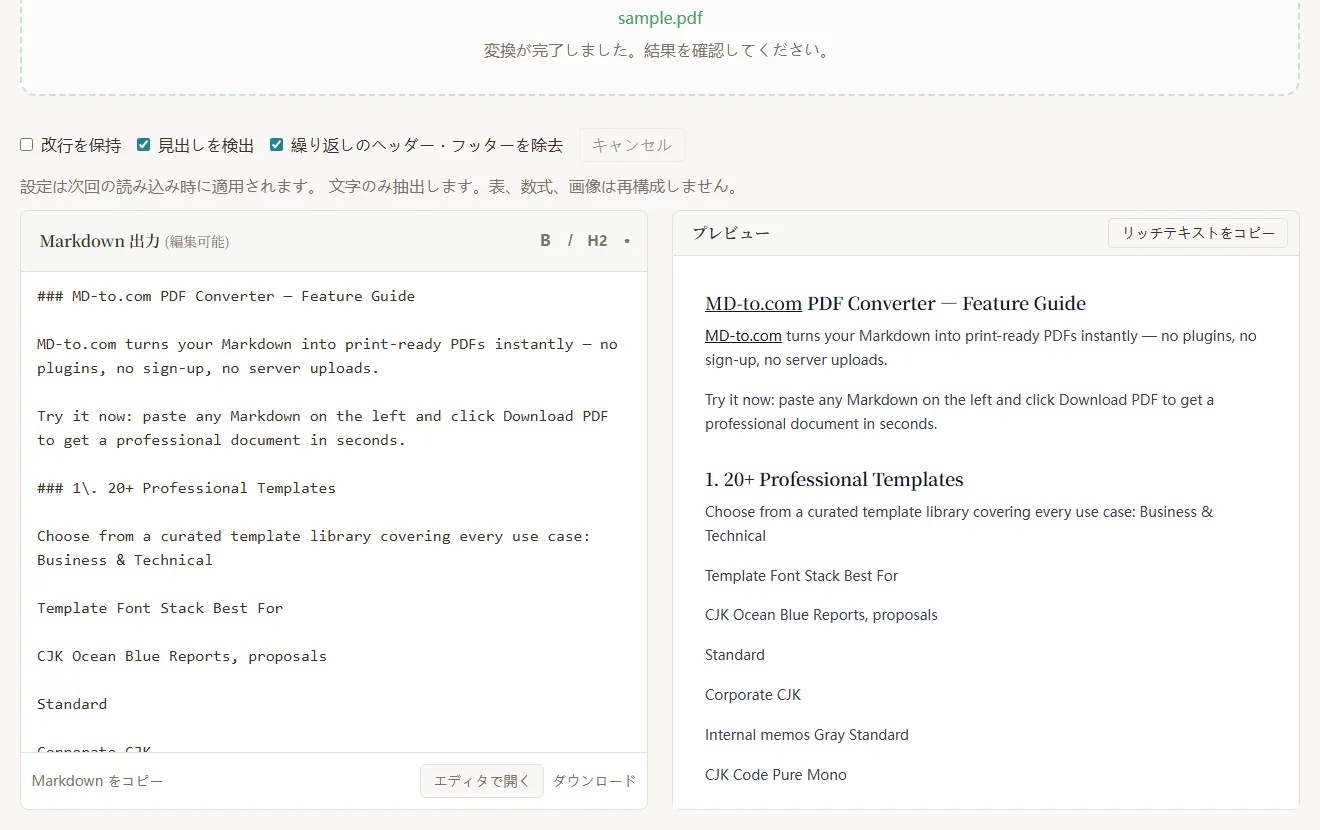Apply bold formatting with the B button
1320x830 pixels.
(x=545, y=241)
